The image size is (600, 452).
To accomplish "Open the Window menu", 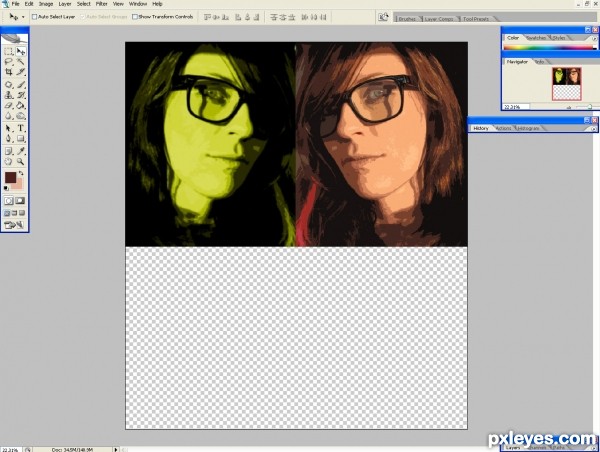I will click(138, 4).
